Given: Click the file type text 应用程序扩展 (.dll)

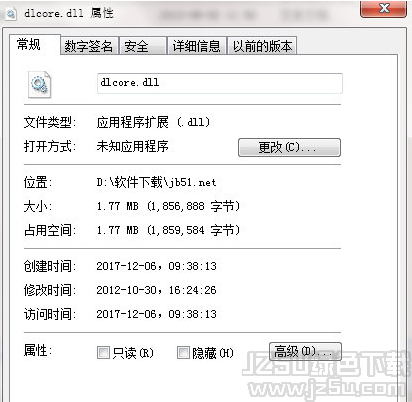Looking at the screenshot, I should tap(153, 122).
